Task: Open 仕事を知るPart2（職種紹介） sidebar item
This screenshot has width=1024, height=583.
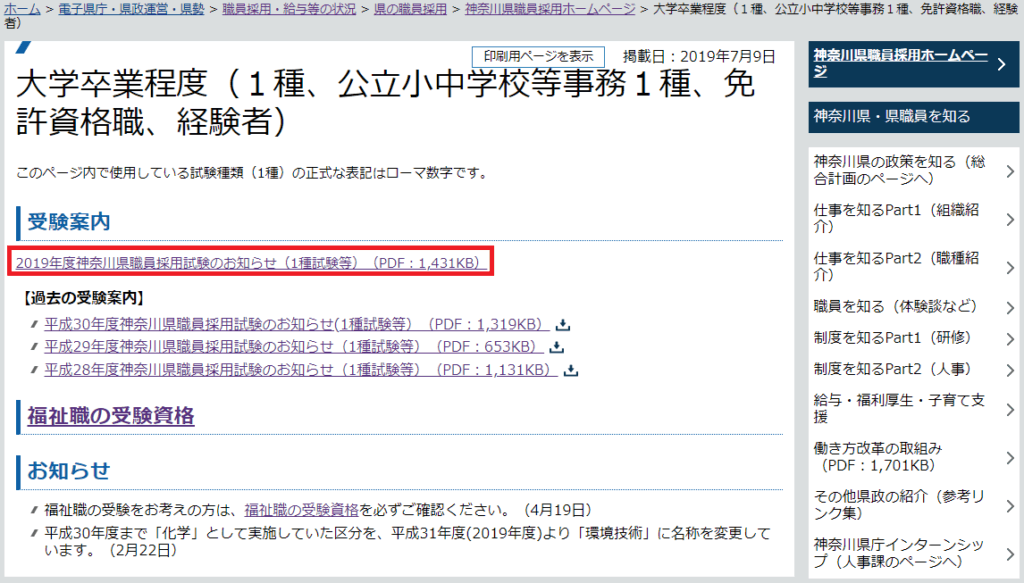Action: [x=900, y=266]
